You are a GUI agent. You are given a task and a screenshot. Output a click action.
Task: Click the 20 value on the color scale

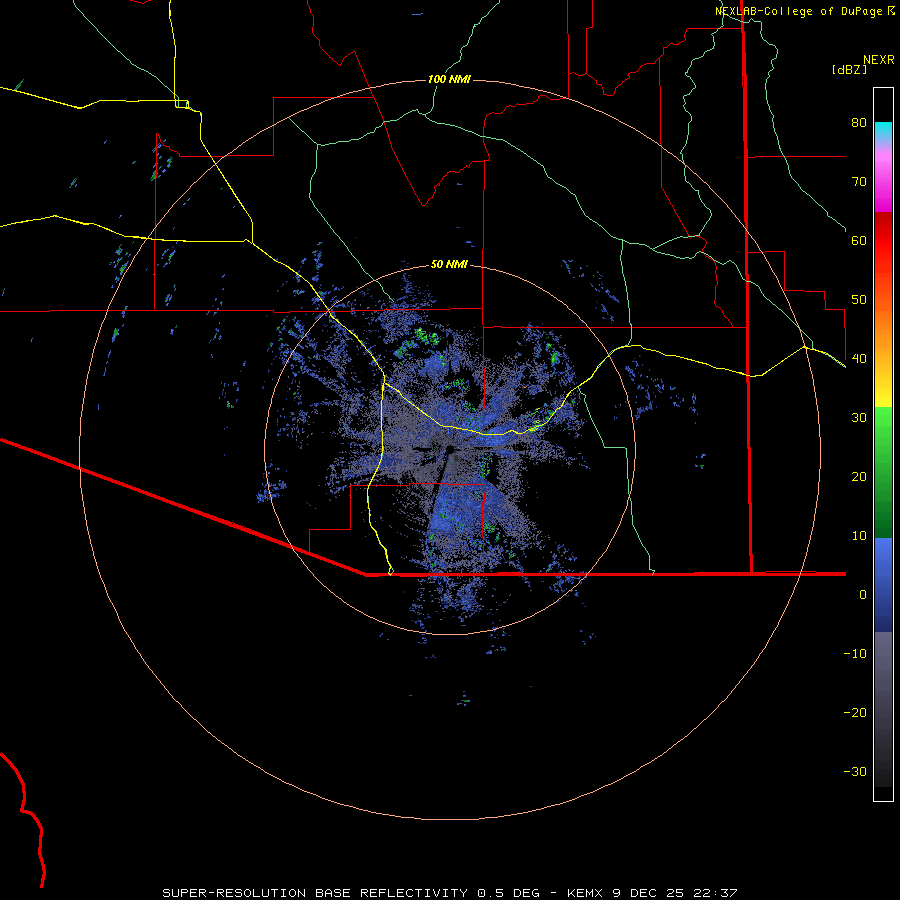point(859,477)
